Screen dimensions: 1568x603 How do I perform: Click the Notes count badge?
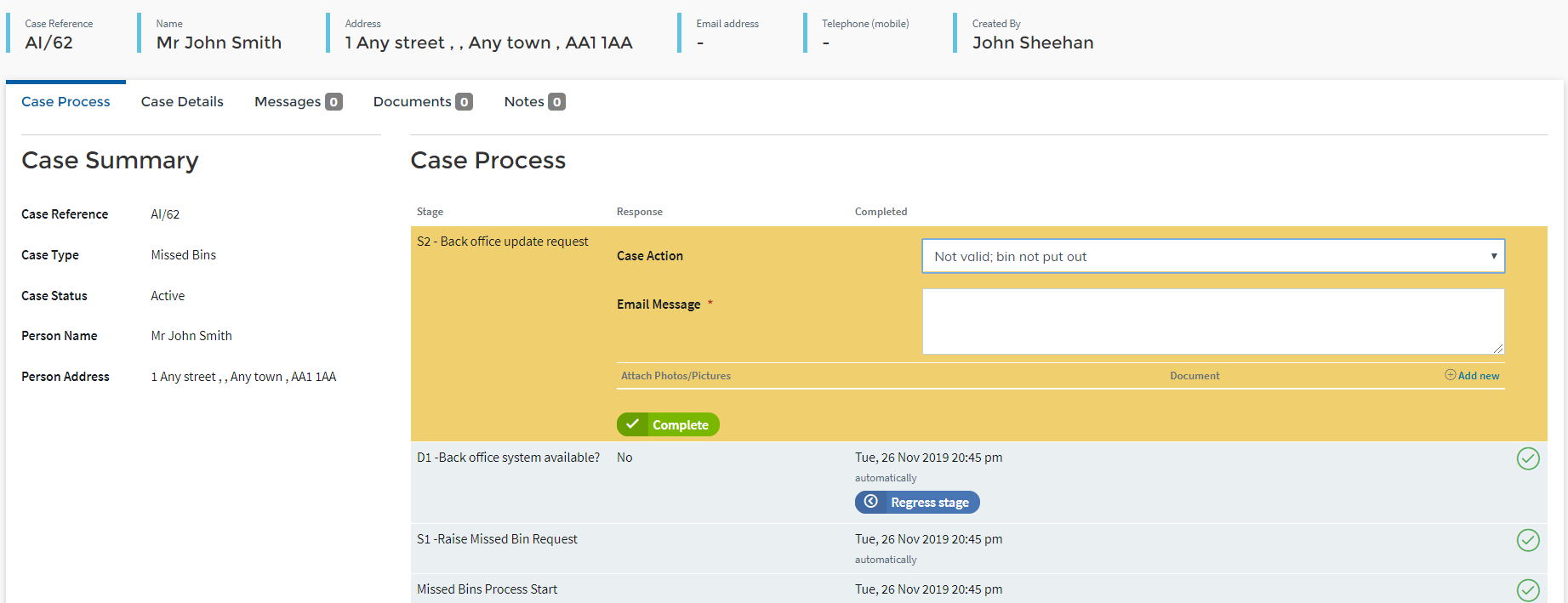pos(556,102)
